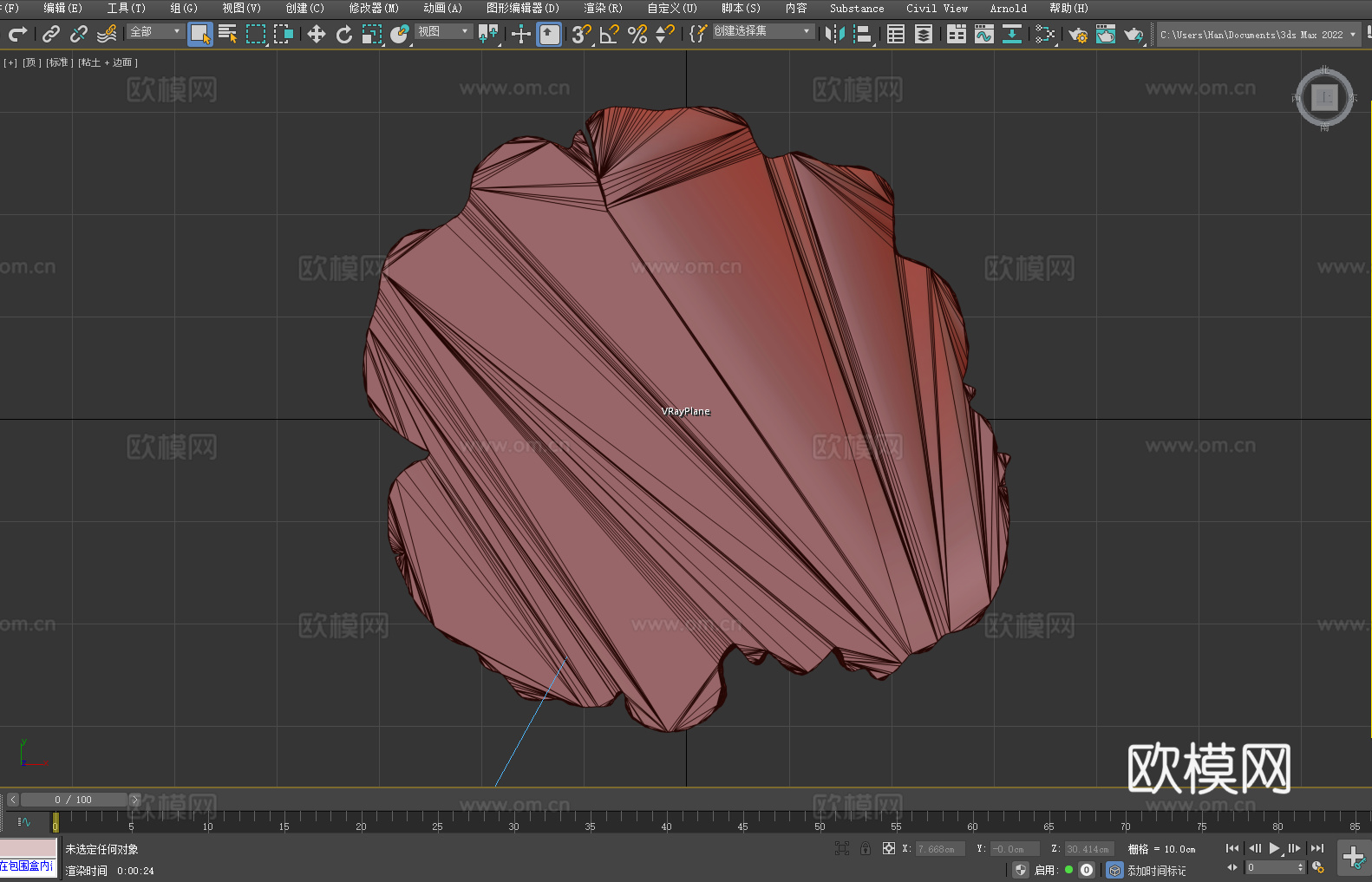
Task: Click the Redo arrow icon
Action: click(x=17, y=34)
